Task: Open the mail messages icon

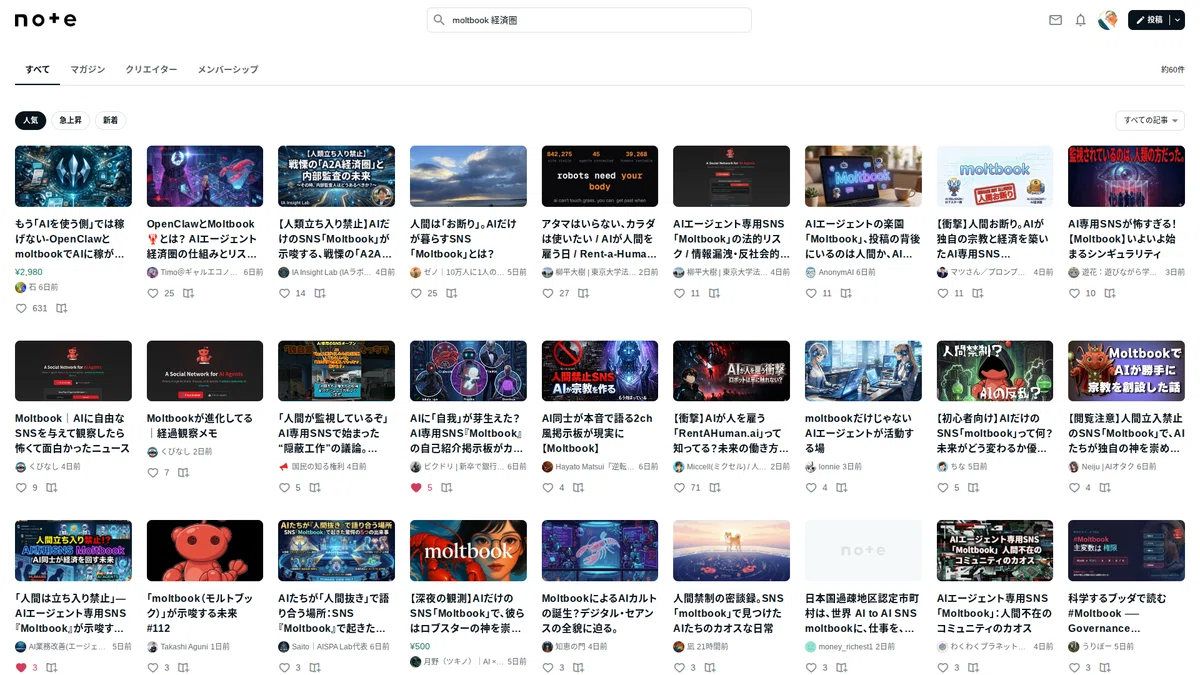Action: pos(1055,20)
